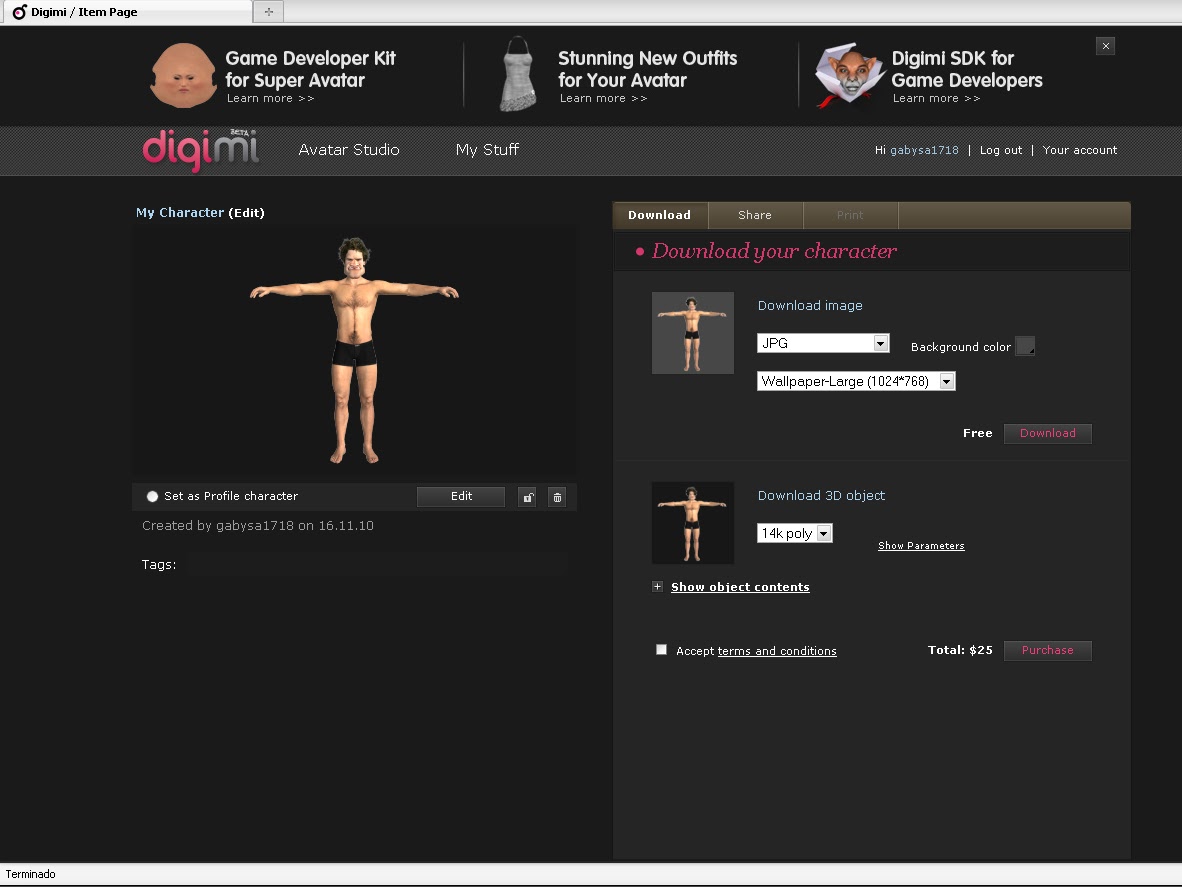Open the JPG format dropdown
Viewport: 1182px width, 887px height.
[823, 343]
